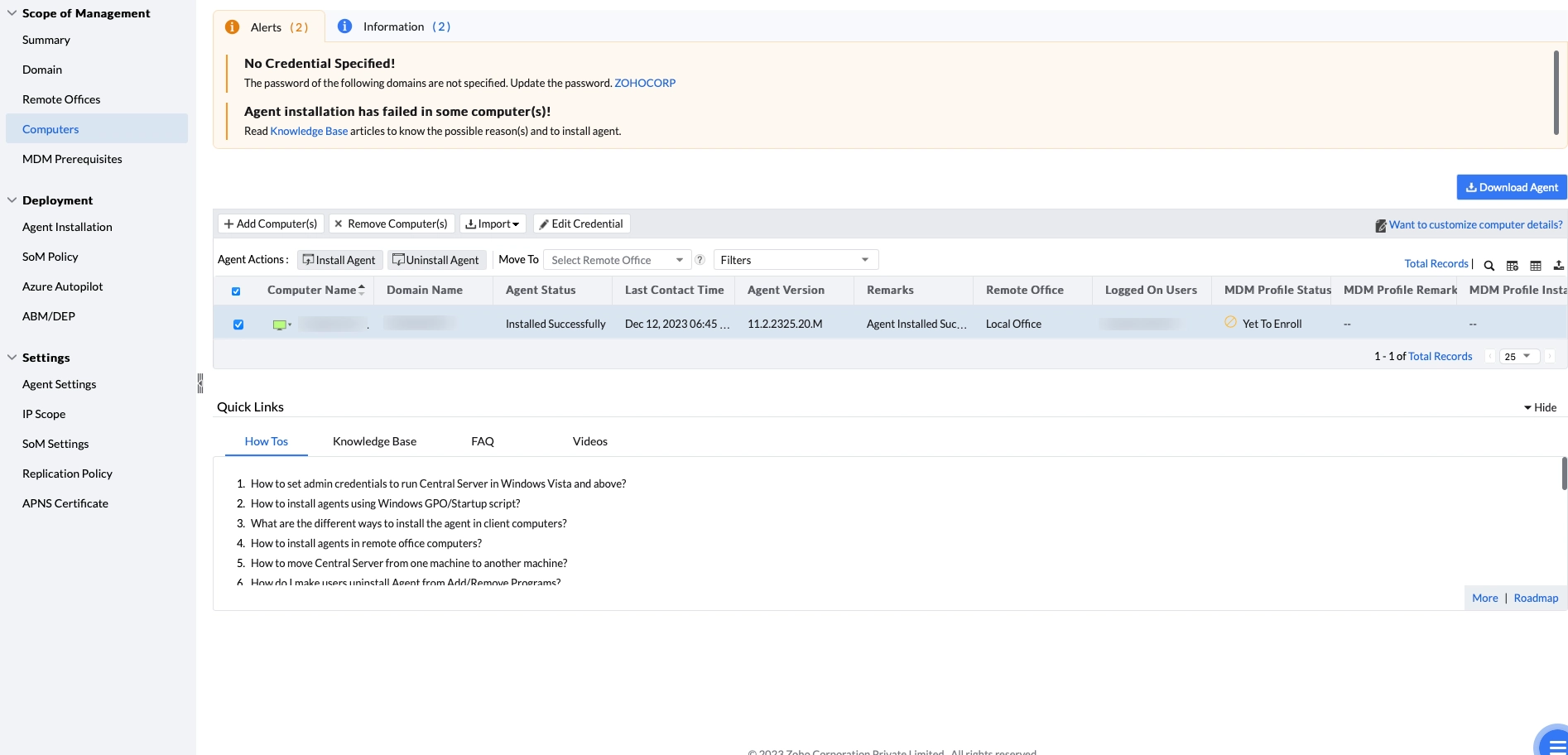Toggle the select-all checkbox in the table header
Image resolution: width=1568 pixels, height=755 pixels.
pos(236,291)
